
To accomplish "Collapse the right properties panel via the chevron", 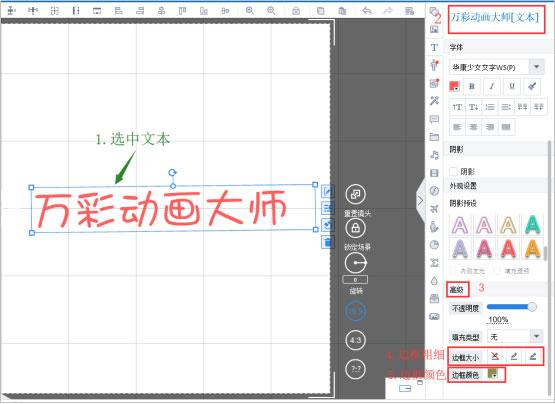I will pos(420,201).
